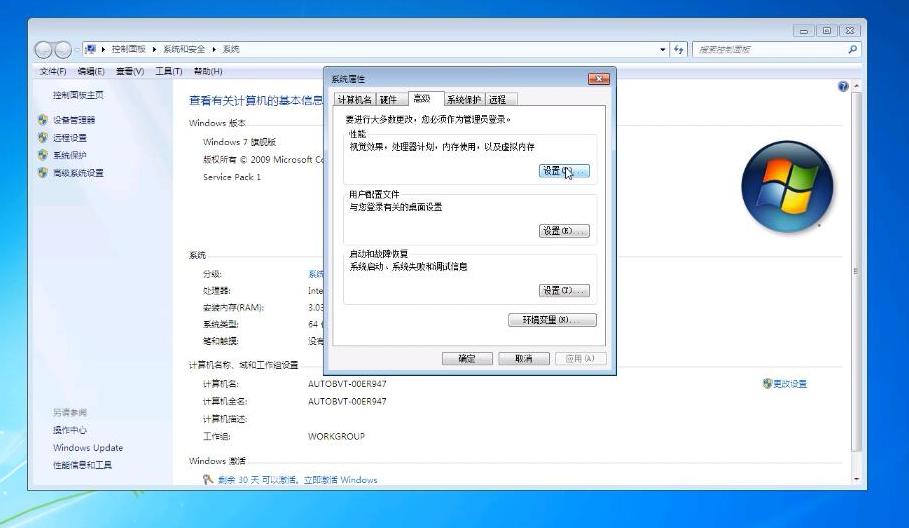Viewport: 909px width, 528px height.
Task: Click 设置 button in 用户配置文件 section
Action: 564,231
